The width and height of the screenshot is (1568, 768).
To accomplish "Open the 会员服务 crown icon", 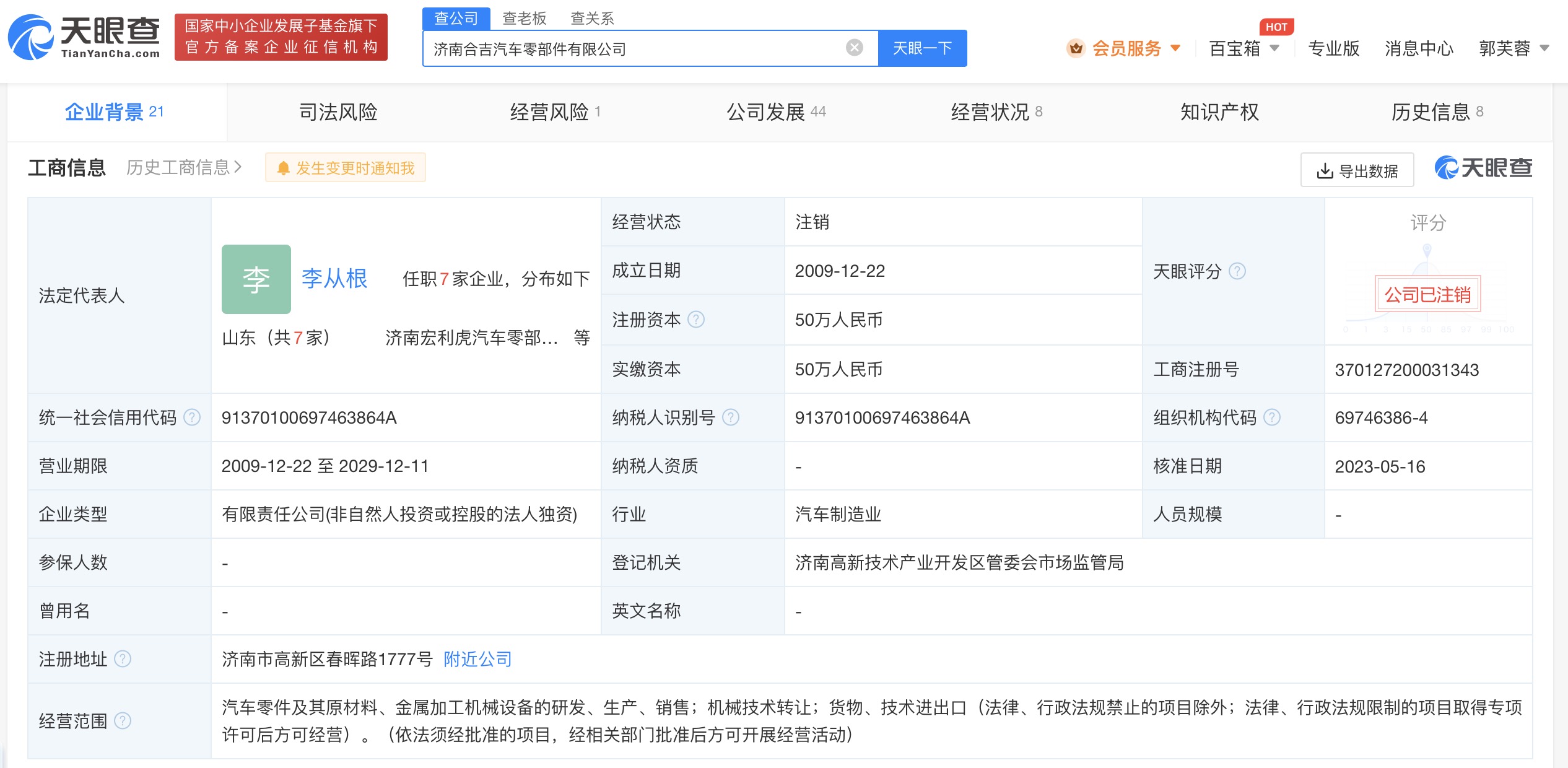I will click(1076, 48).
